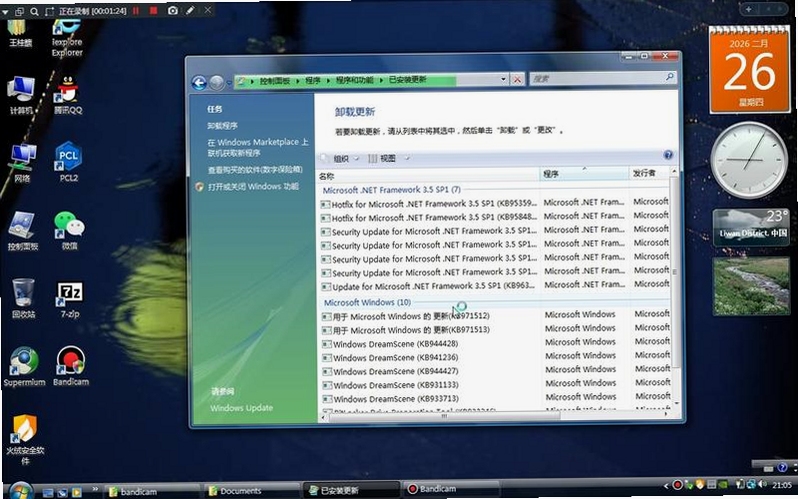The image size is (798, 499).
Task: Select the Internet Explorer desktop icon
Action: click(x=67, y=38)
